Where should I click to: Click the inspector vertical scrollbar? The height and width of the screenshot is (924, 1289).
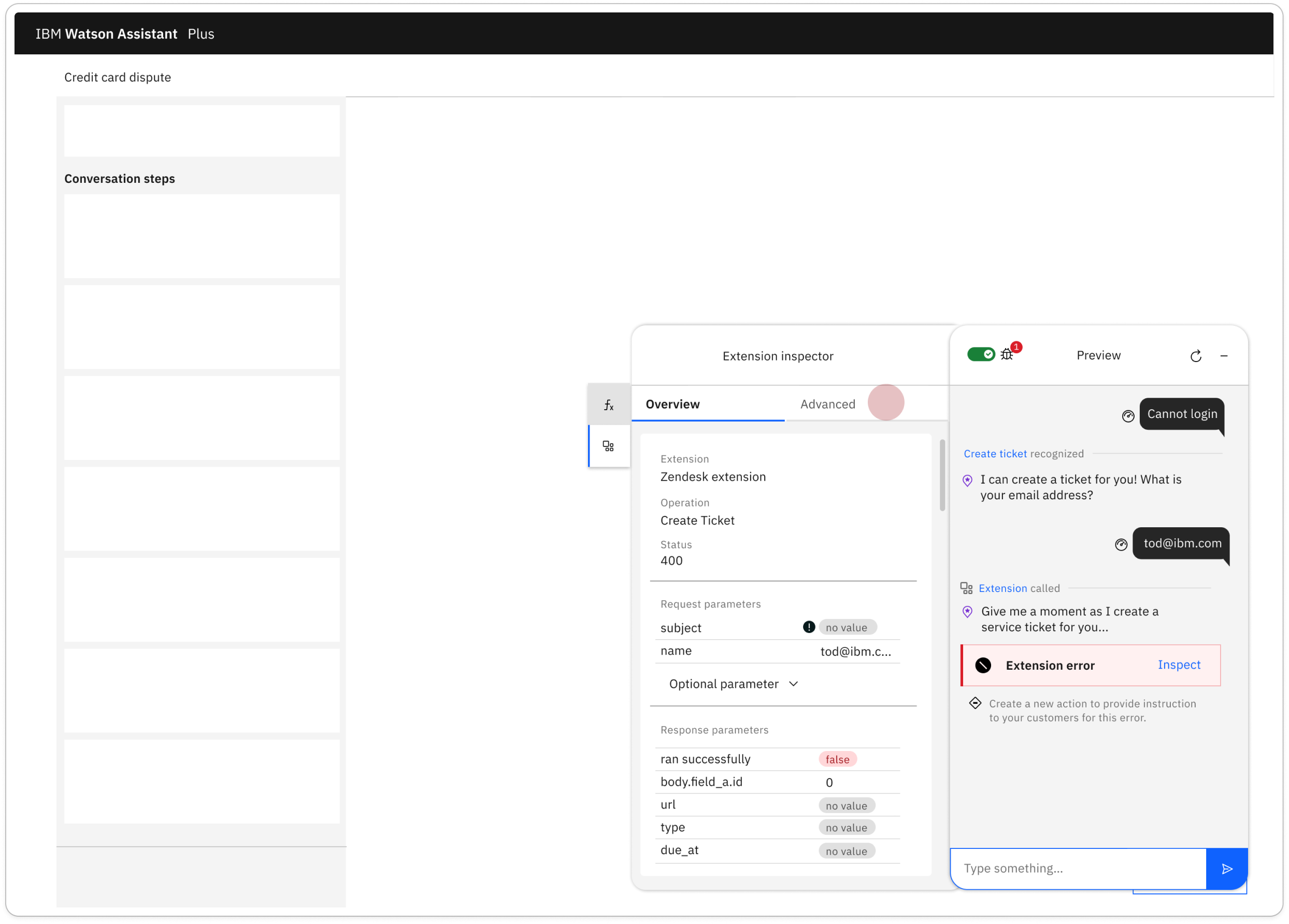pyautogui.click(x=942, y=475)
